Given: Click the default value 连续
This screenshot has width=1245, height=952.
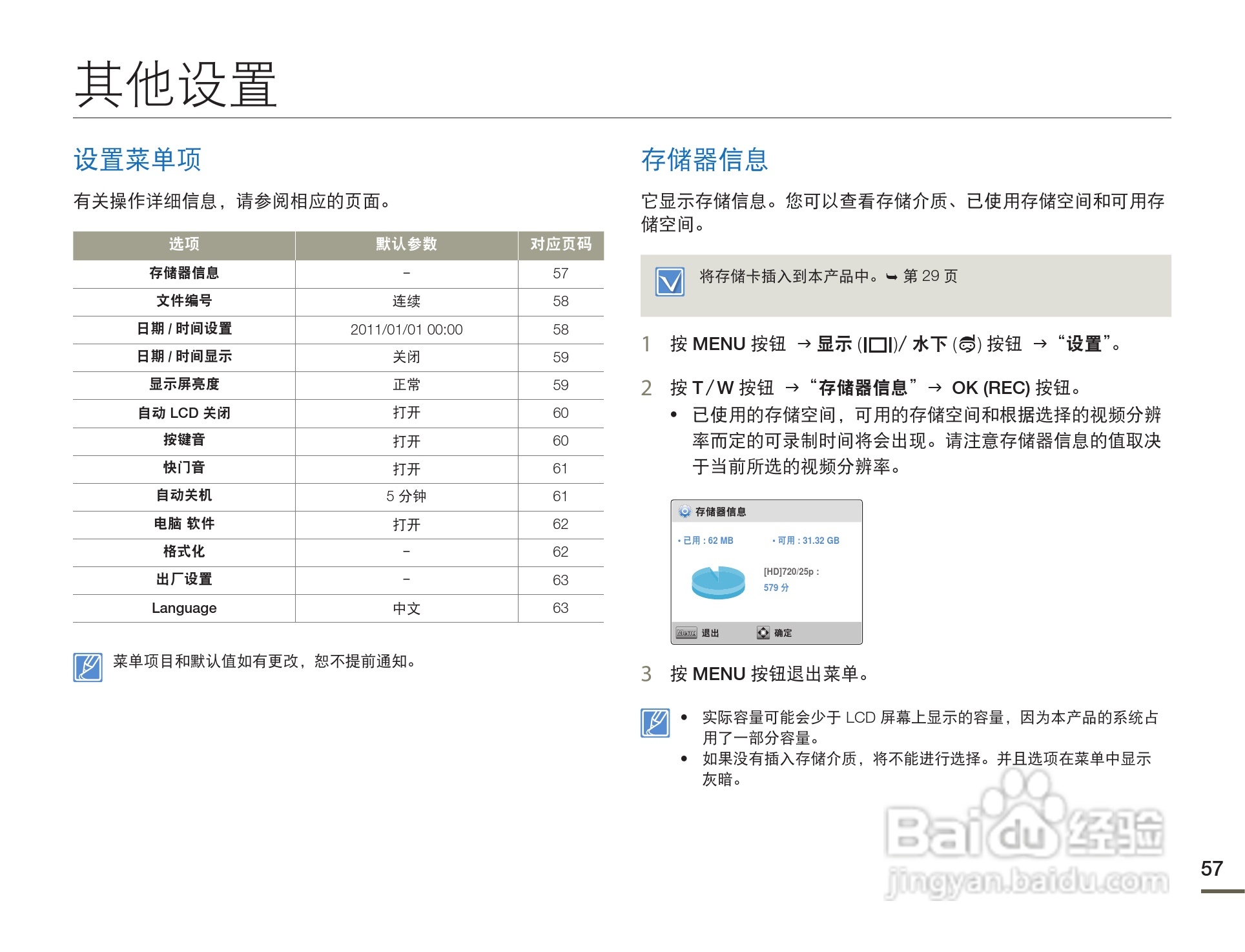Looking at the screenshot, I should 406,301.
